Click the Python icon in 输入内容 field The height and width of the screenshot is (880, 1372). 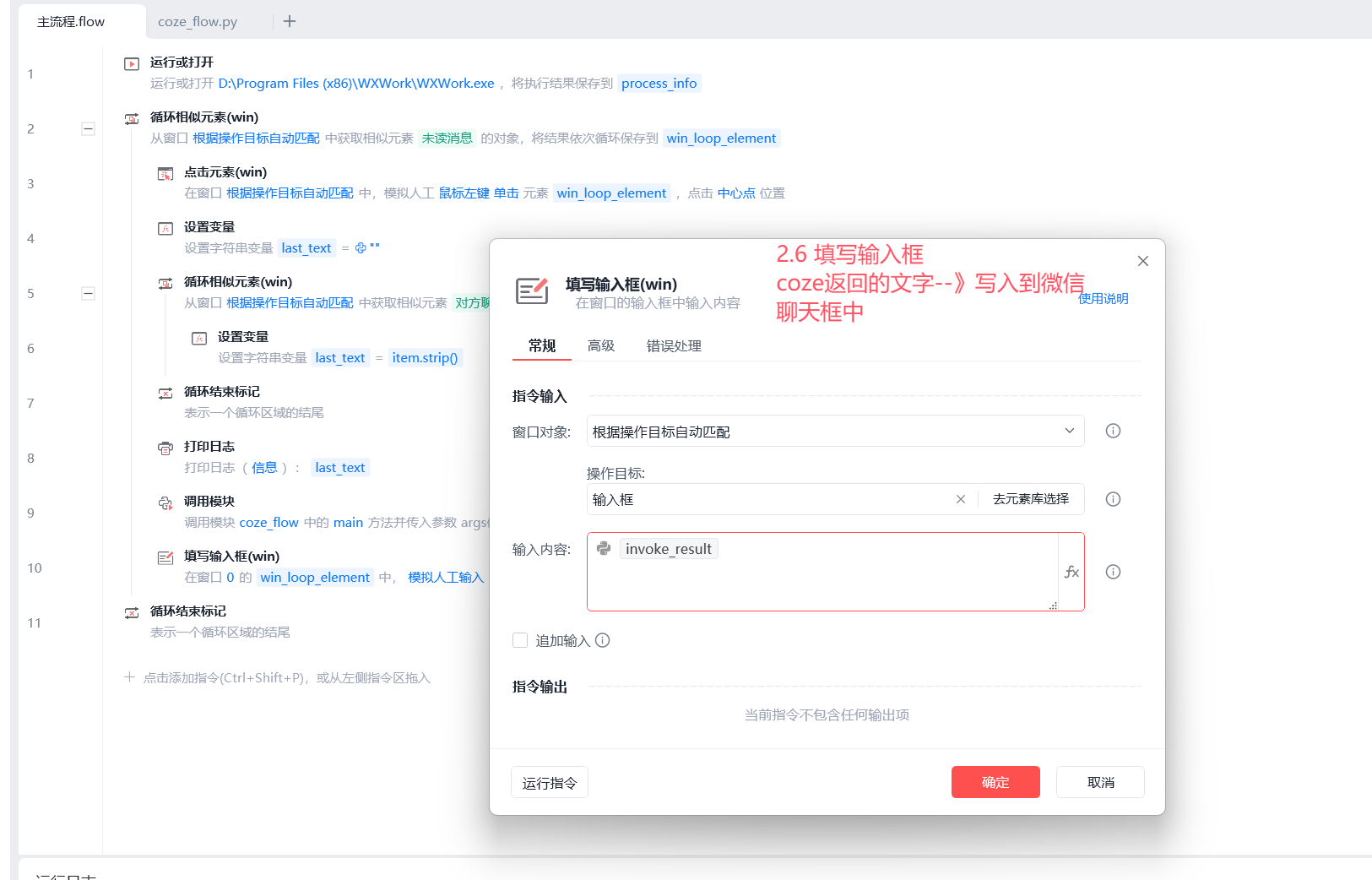click(x=604, y=548)
